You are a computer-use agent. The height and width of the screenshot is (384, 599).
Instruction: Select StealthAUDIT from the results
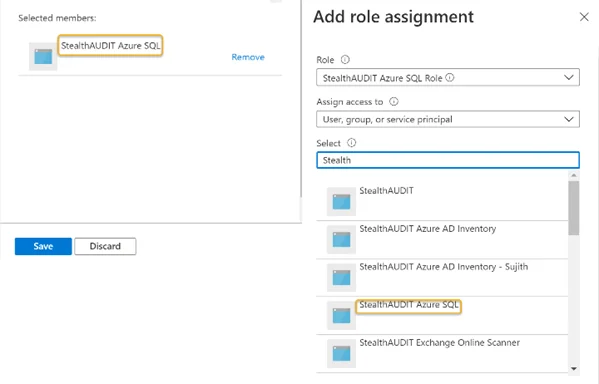coord(442,201)
